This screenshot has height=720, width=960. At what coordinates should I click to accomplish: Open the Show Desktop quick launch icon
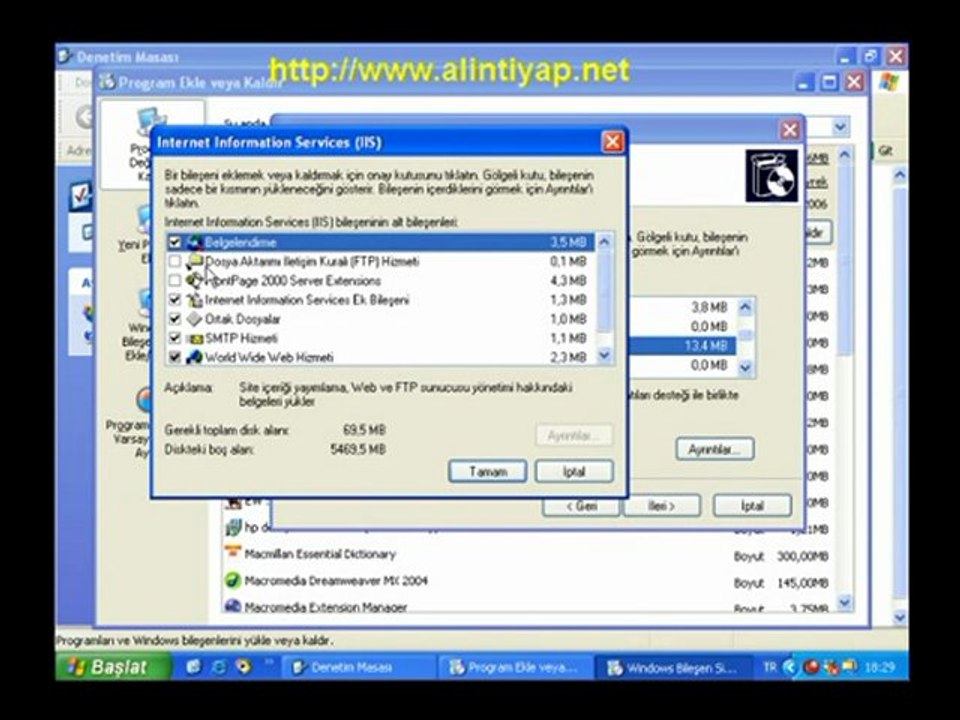click(x=193, y=667)
